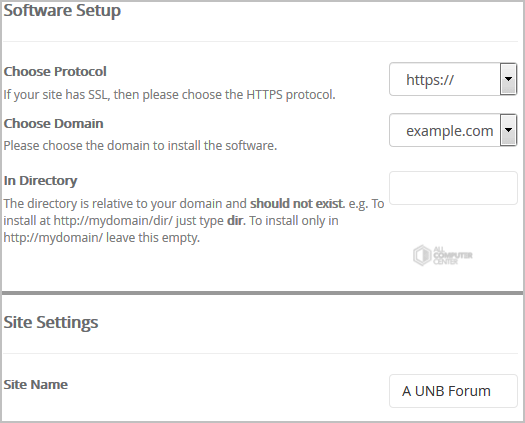Expand the Choose Domain dropdown arrow

508,130
